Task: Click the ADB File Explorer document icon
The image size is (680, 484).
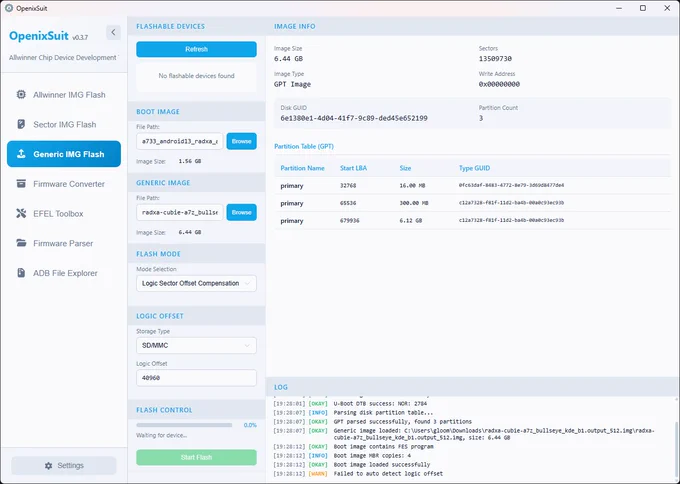Action: click(x=21, y=273)
